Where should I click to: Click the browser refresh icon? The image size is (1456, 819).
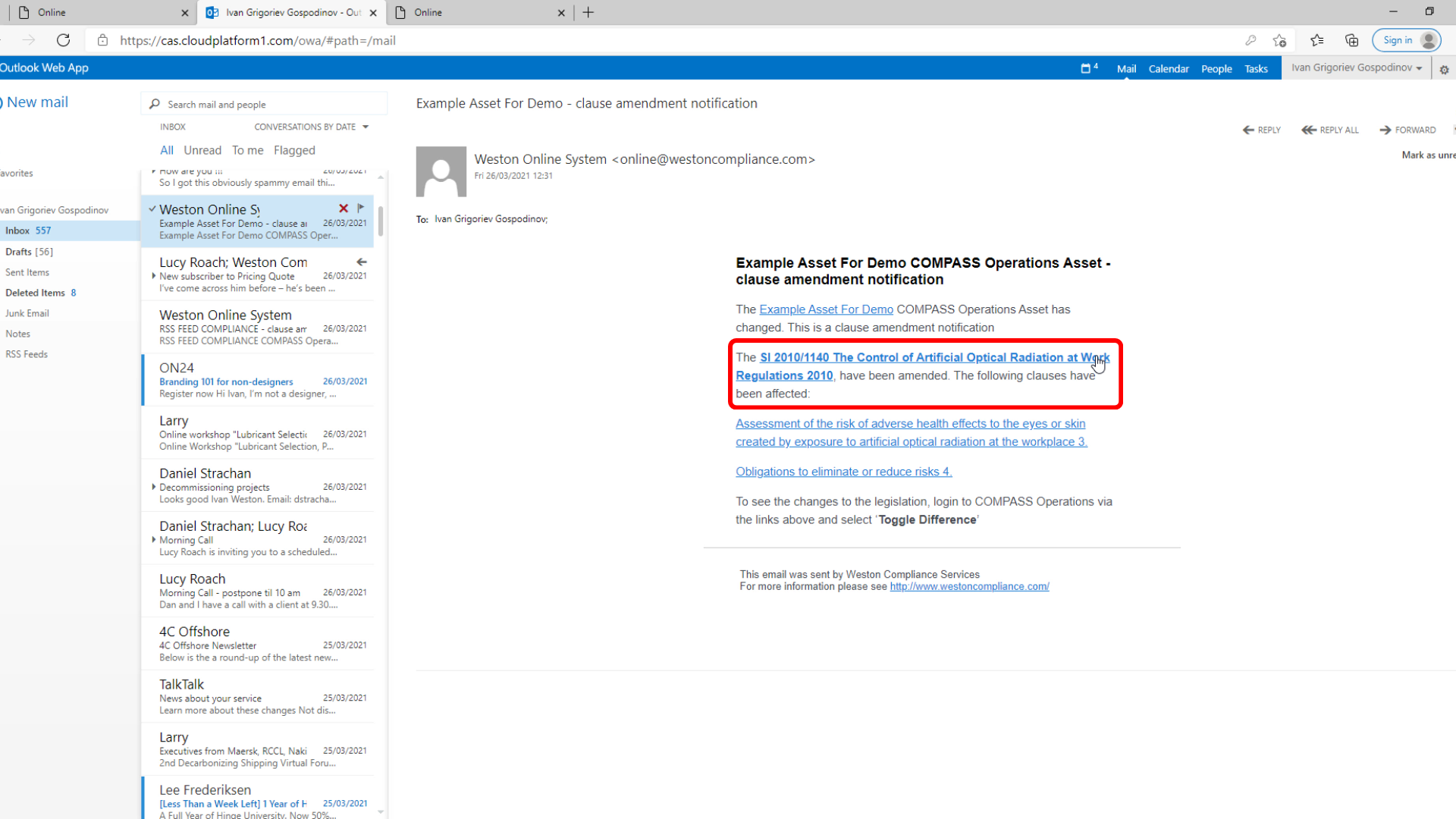(64, 40)
